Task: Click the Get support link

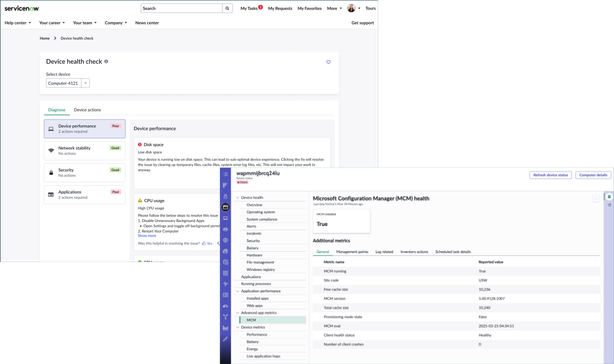Action: (363, 23)
